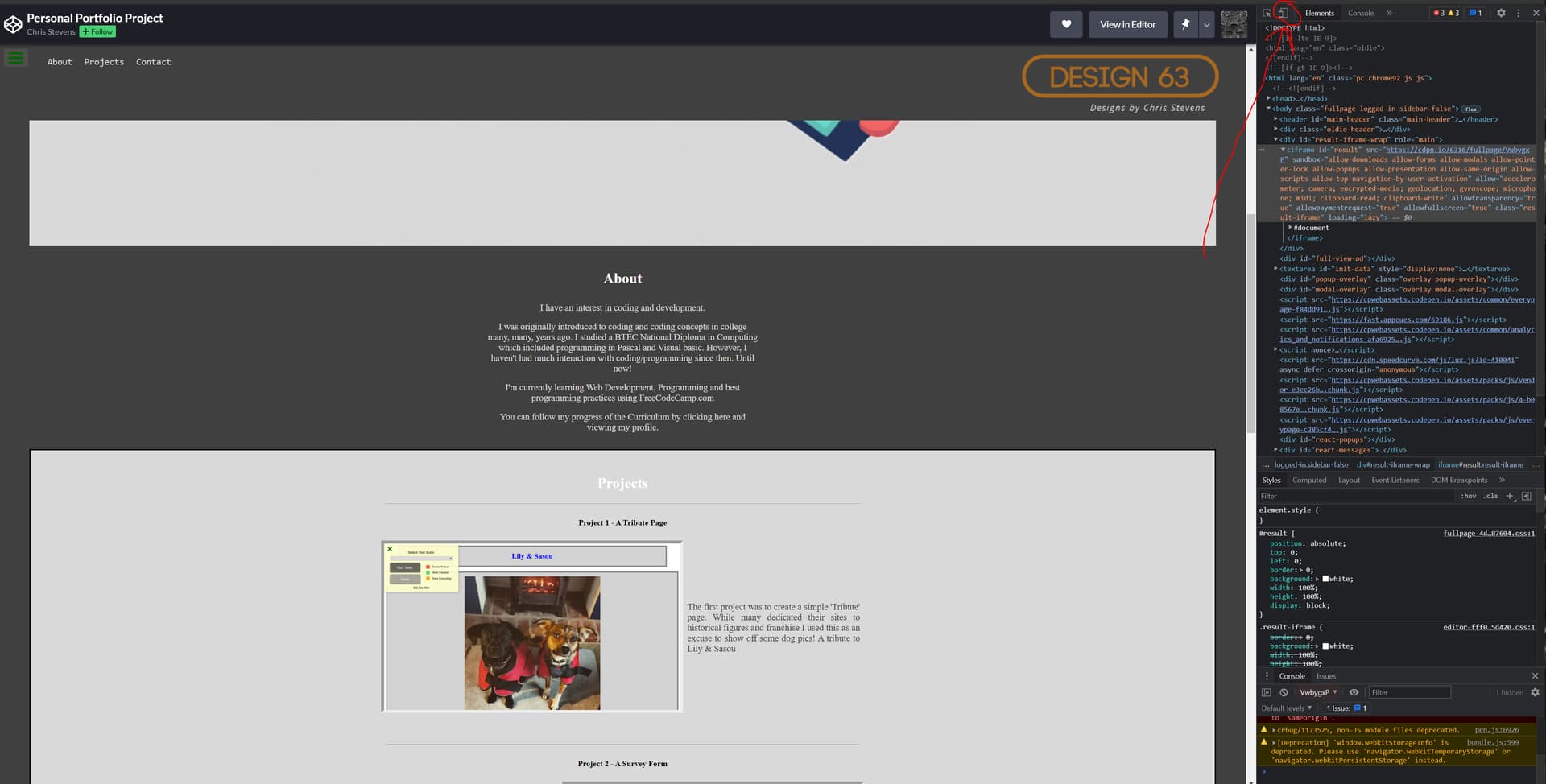Open editor-fff0…5d420.css:1 source link
This screenshot has height=784, width=1546.
pos(1489,627)
